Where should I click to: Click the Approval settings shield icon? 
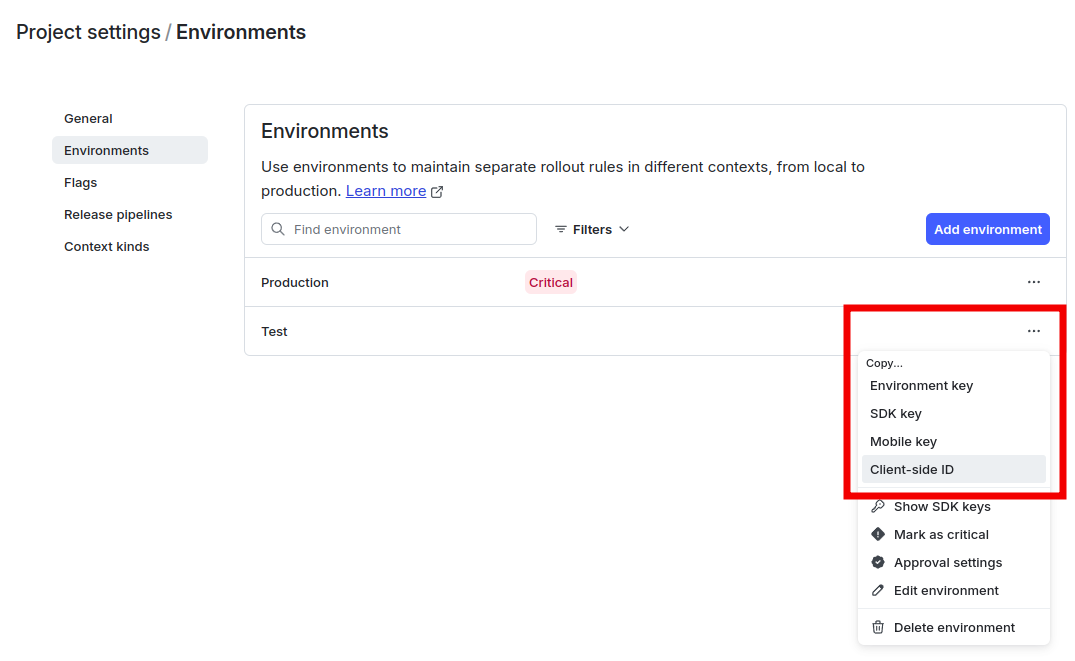[878, 562]
